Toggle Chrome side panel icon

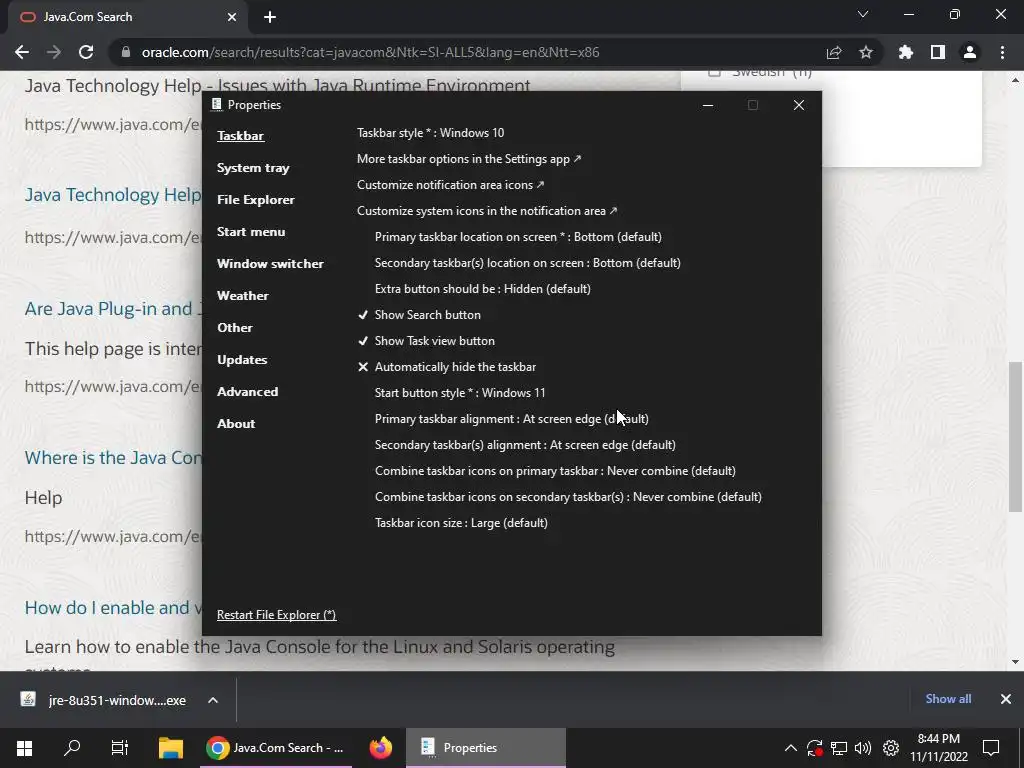pos(938,52)
